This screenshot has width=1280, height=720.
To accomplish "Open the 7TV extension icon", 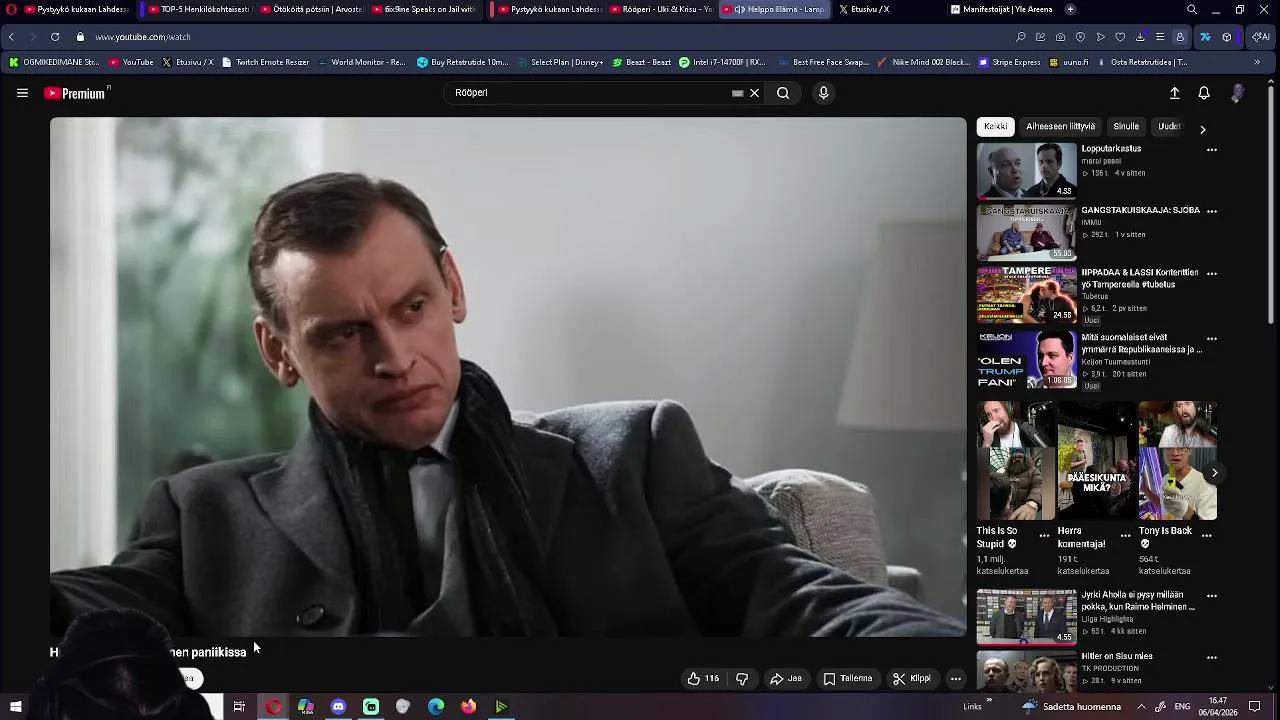I will pyautogui.click(x=1205, y=37).
